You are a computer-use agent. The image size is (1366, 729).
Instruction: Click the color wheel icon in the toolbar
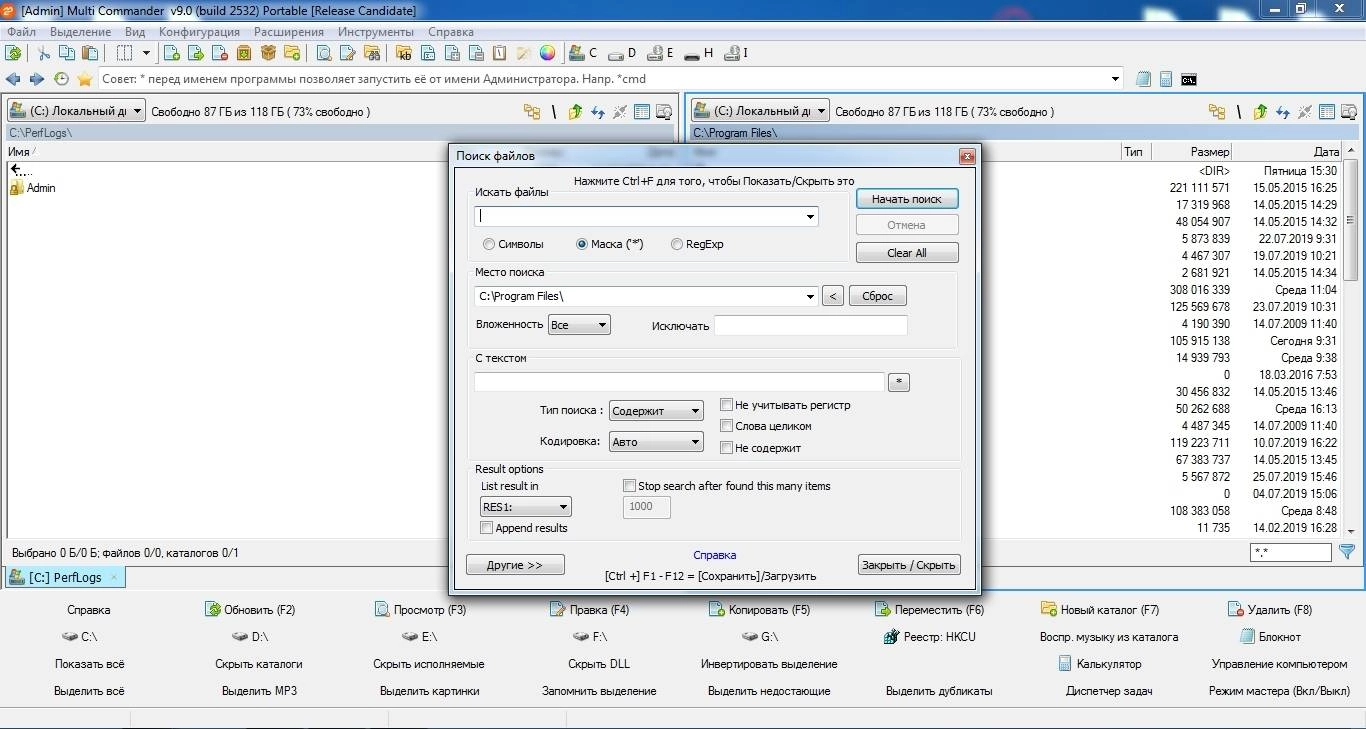tap(547, 53)
